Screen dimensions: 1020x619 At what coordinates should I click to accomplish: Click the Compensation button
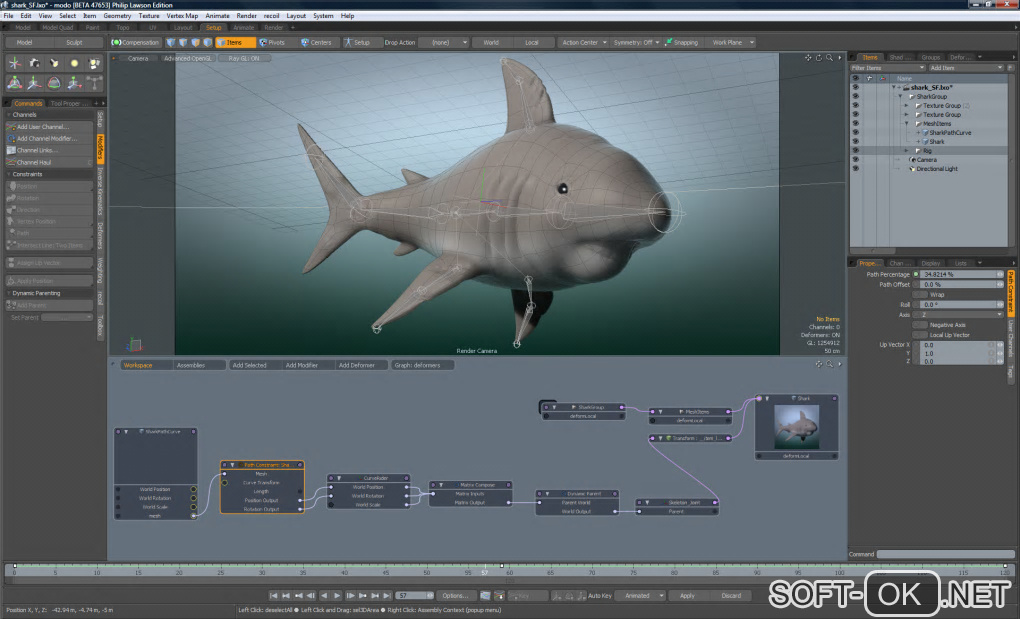pyautogui.click(x=136, y=43)
